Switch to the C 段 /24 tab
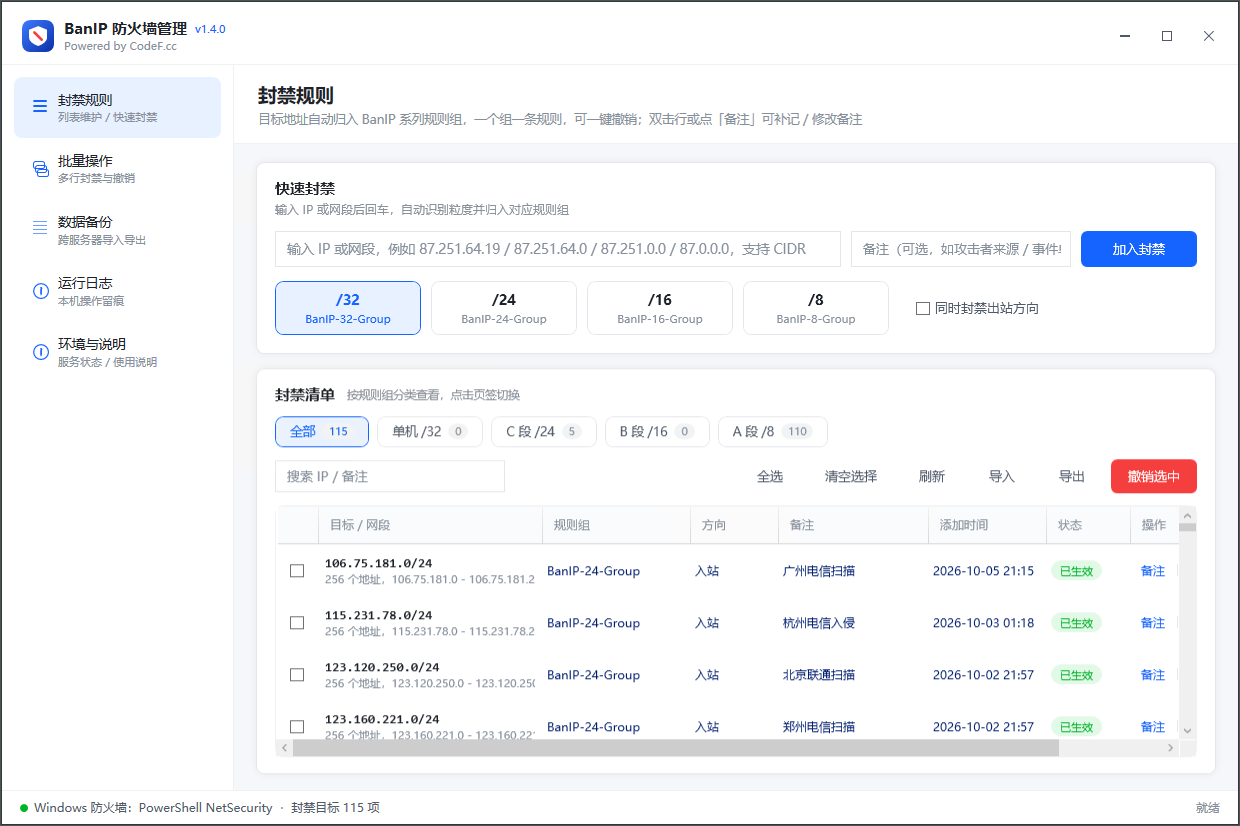The height and width of the screenshot is (826, 1240). pos(544,432)
